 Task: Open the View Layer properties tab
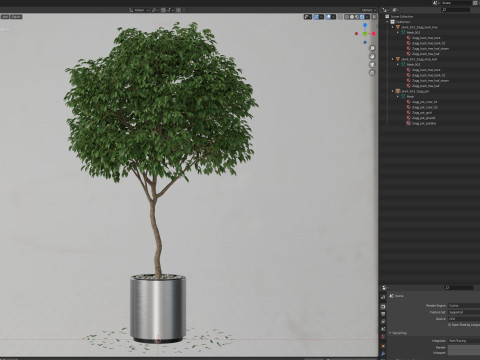383,321
